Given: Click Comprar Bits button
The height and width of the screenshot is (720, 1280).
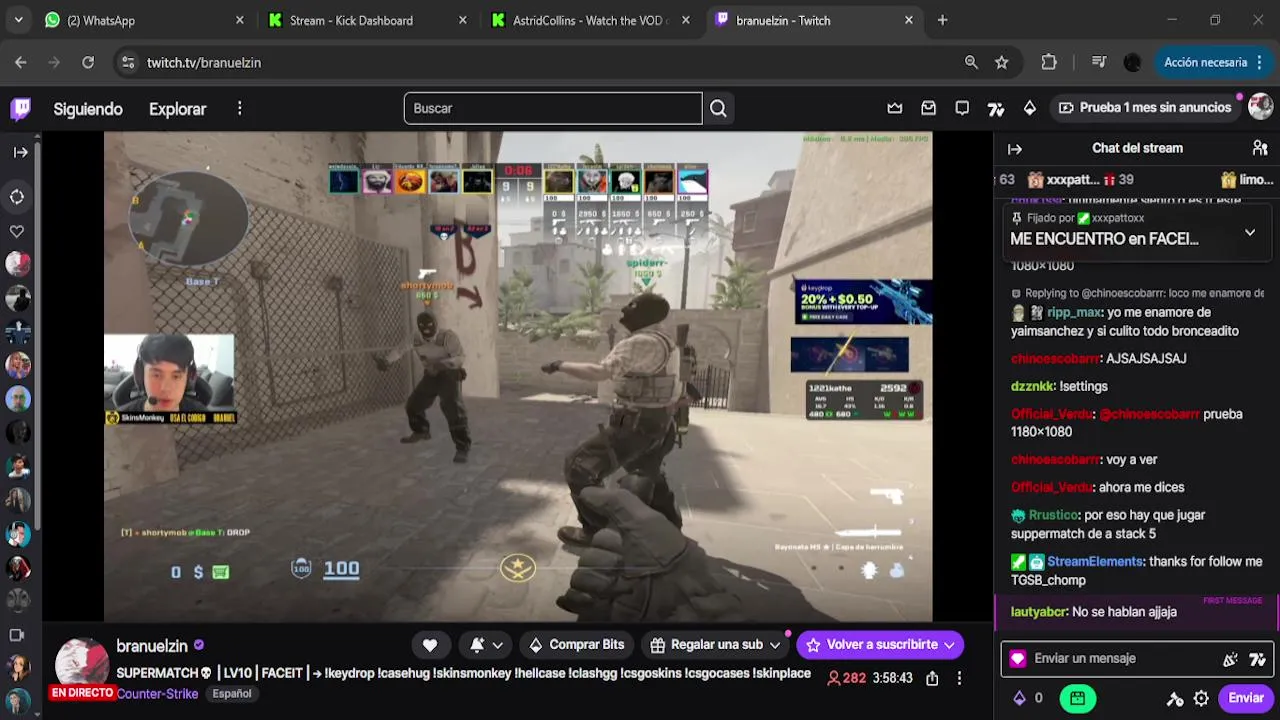Looking at the screenshot, I should click(x=576, y=645).
